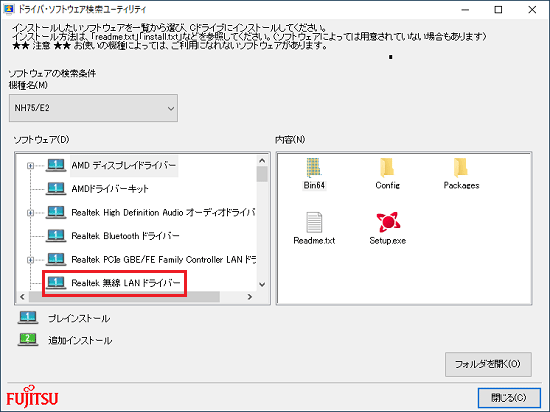The width and height of the screenshot is (550, 412).
Task: Click the 閉じる(C) button
Action: pos(509,398)
